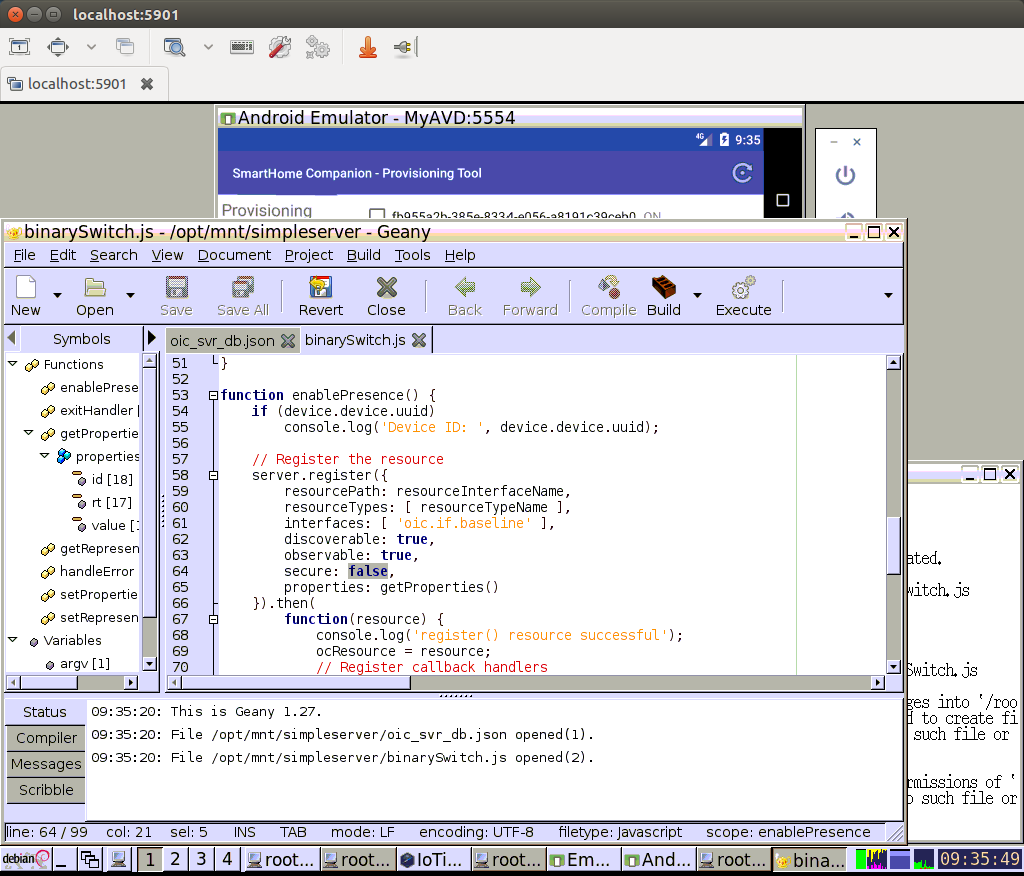
Task: Click the Open folder icon in toolbar
Action: coord(95,288)
